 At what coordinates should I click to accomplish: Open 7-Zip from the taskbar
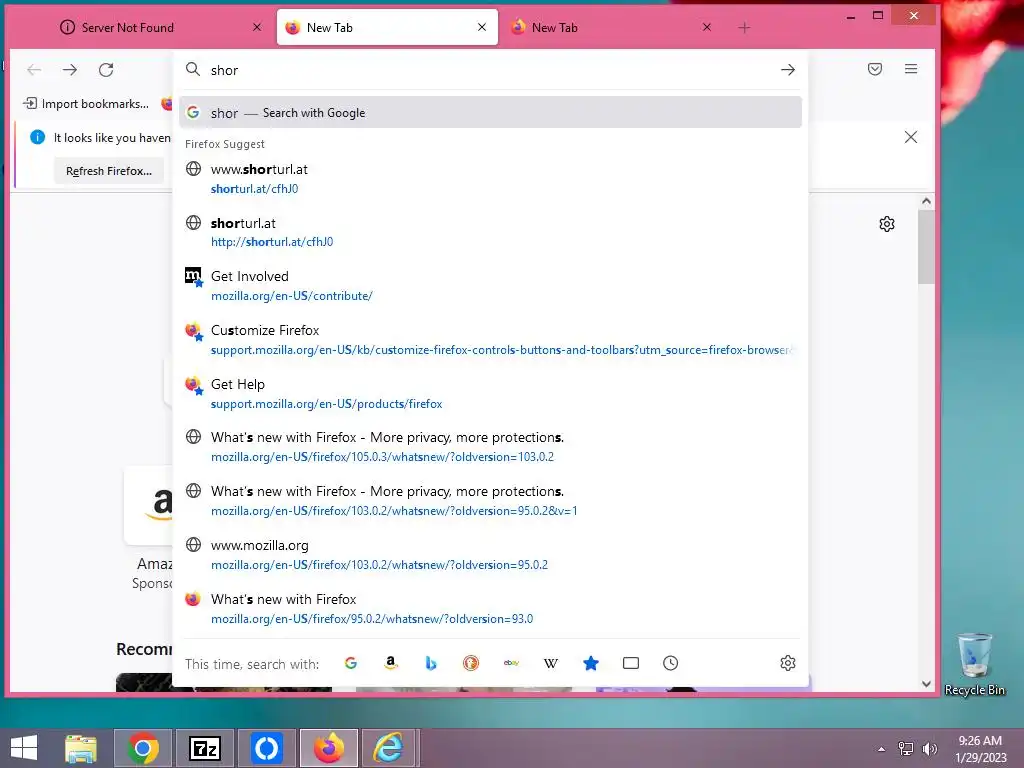tap(204, 748)
